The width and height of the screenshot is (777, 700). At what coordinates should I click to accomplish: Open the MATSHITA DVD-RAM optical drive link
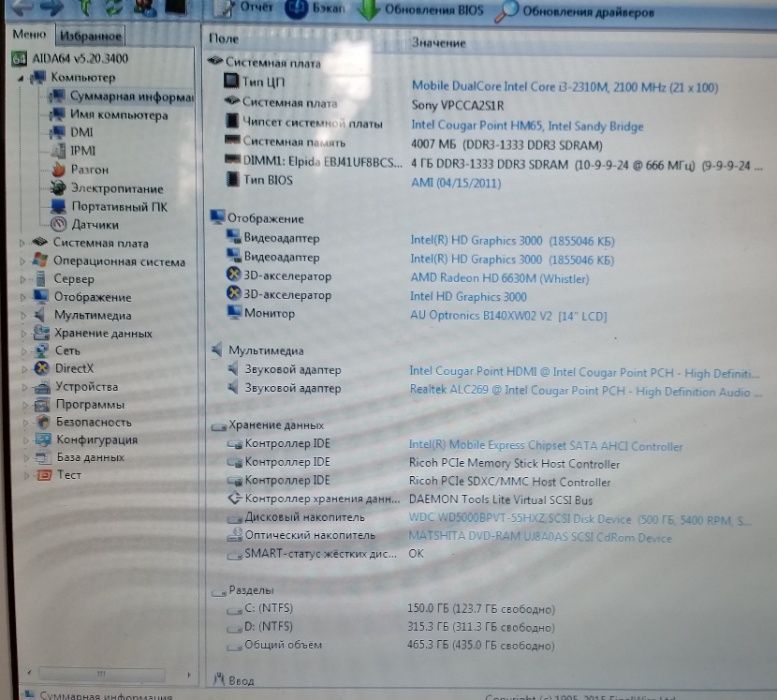pyautogui.click(x=540, y=538)
